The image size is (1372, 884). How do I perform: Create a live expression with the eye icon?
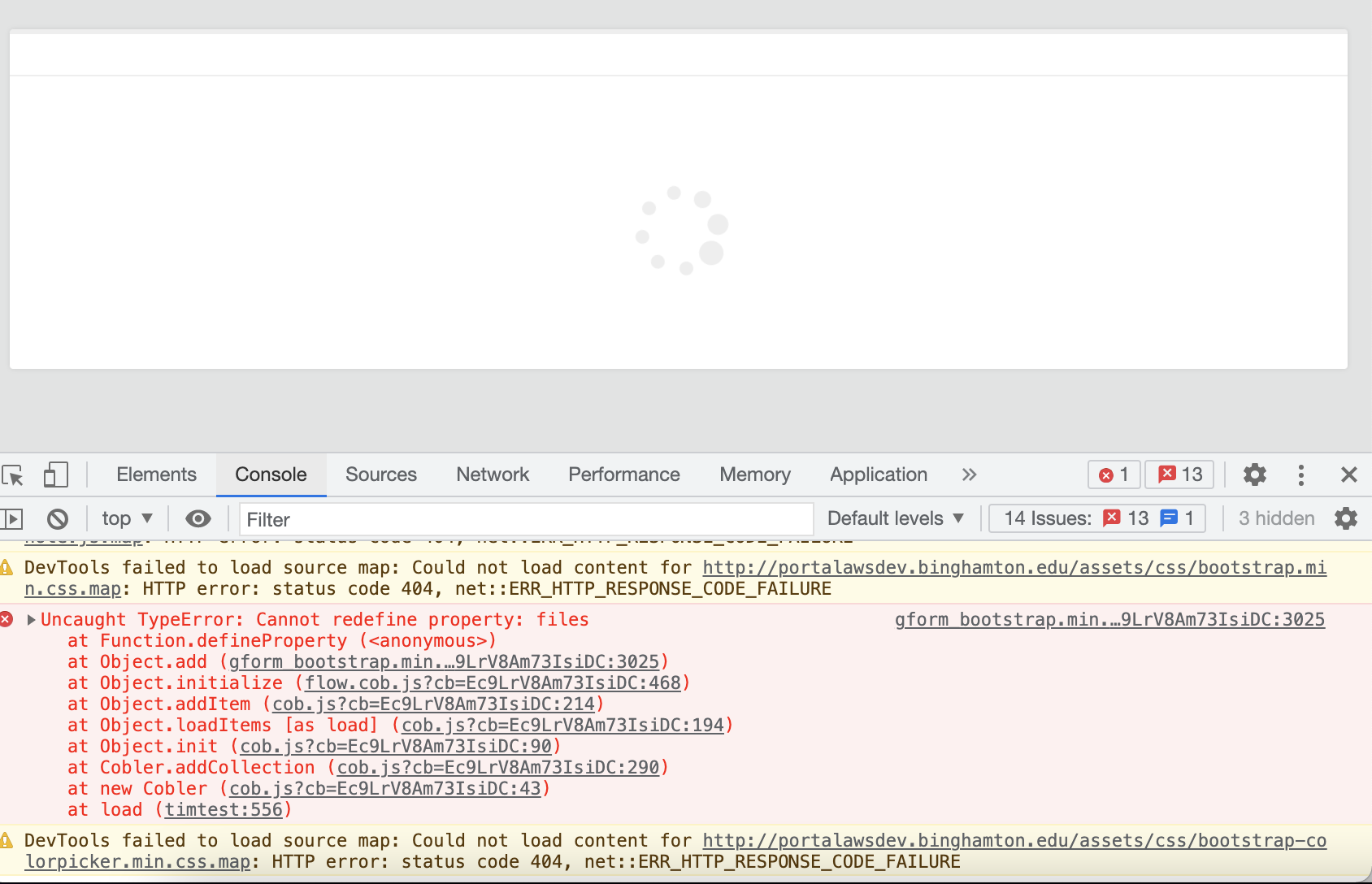[198, 518]
